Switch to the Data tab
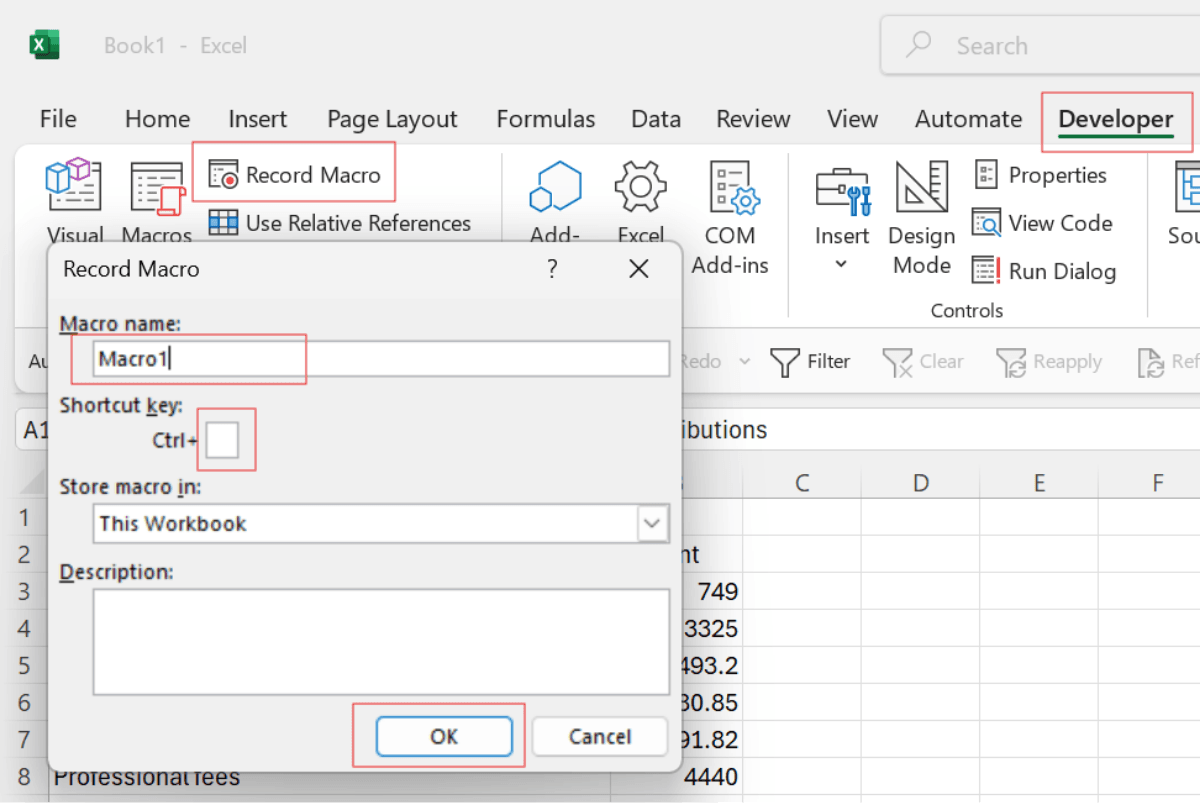This screenshot has width=1200, height=803. (656, 119)
